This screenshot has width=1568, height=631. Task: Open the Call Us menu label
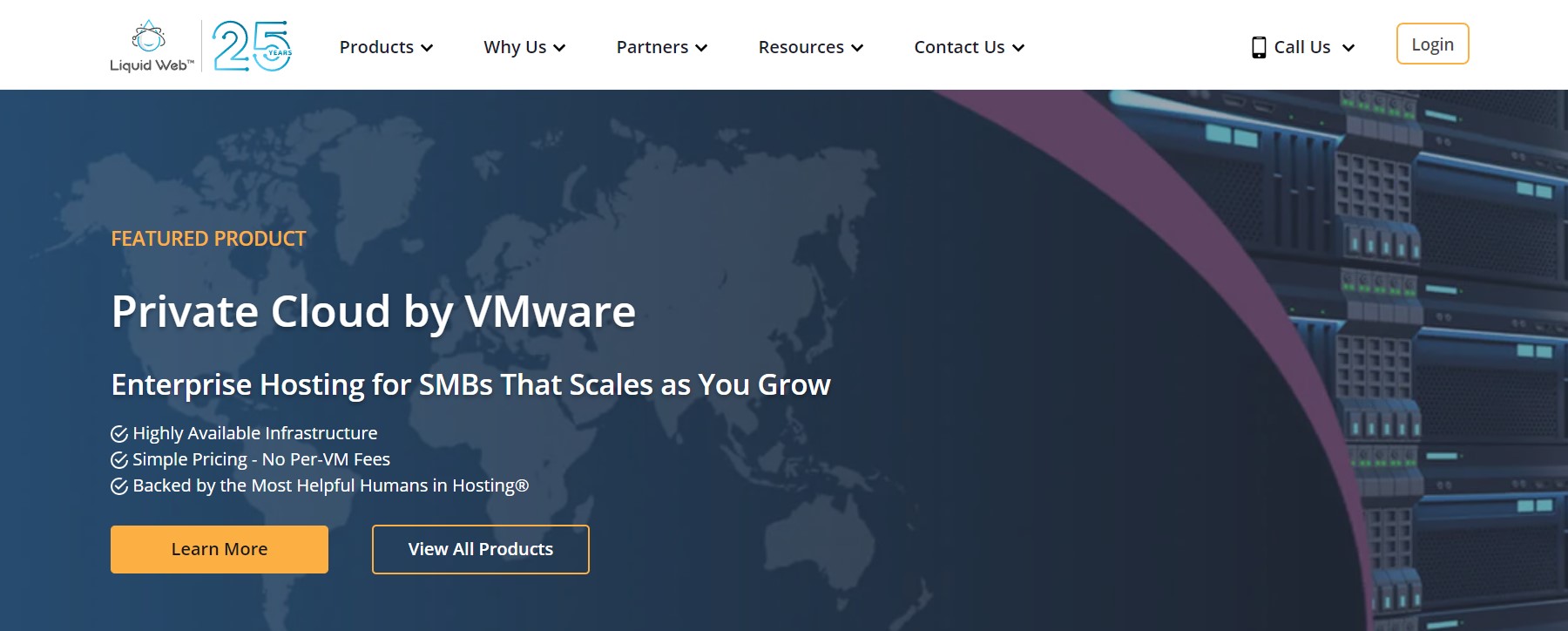(x=1302, y=47)
